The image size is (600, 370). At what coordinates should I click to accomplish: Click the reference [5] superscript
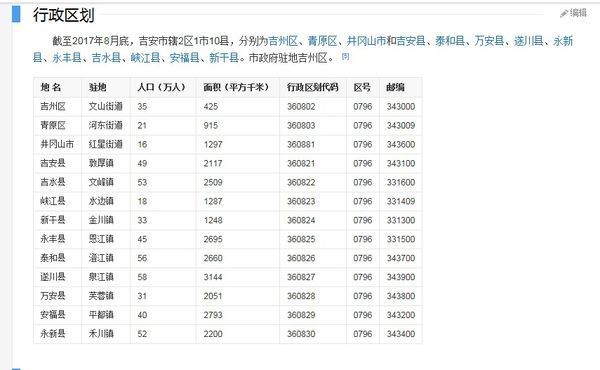(346, 56)
